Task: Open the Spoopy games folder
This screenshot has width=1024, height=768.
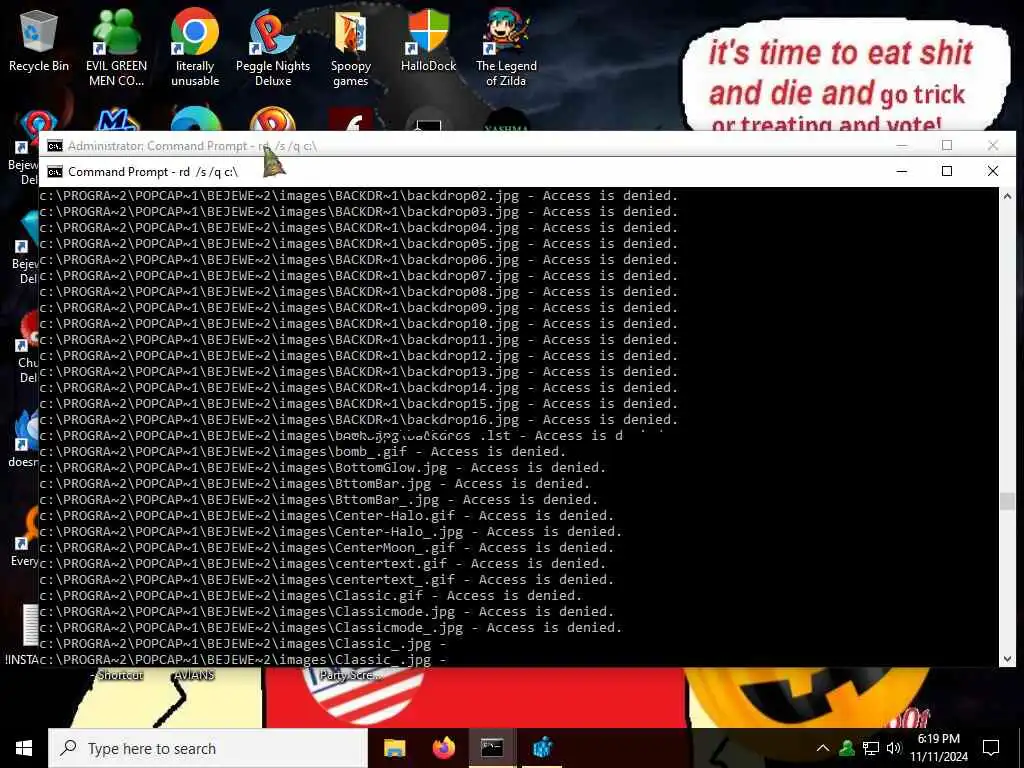Action: pyautogui.click(x=351, y=48)
